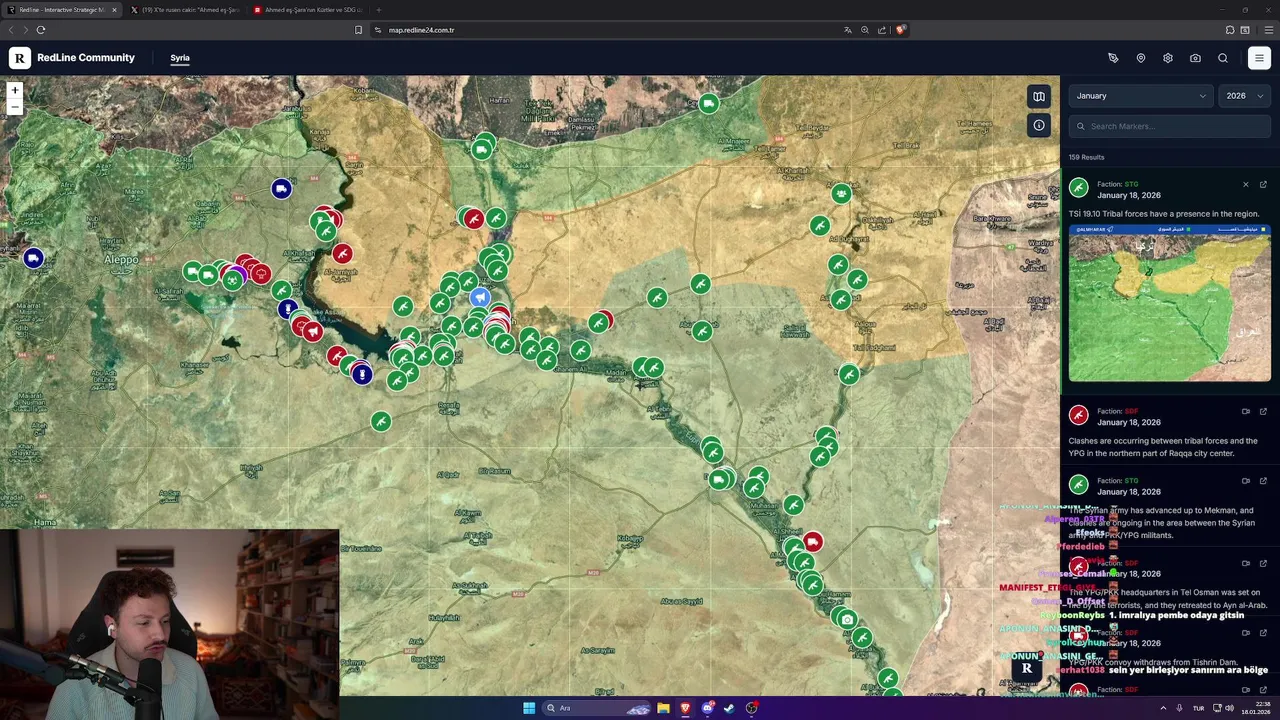Open external link of tribal forces entry
The height and width of the screenshot is (720, 1280).
[1263, 185]
